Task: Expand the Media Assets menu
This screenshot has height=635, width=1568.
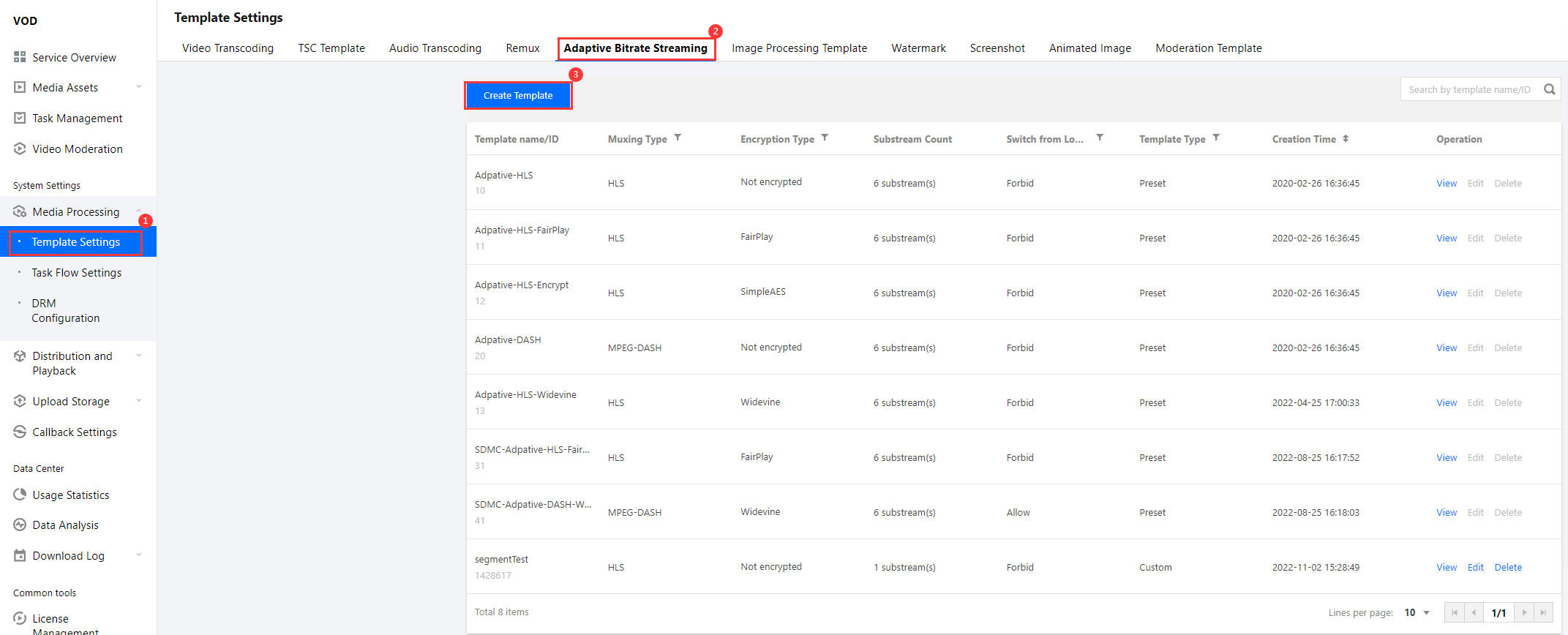Action: point(139,87)
